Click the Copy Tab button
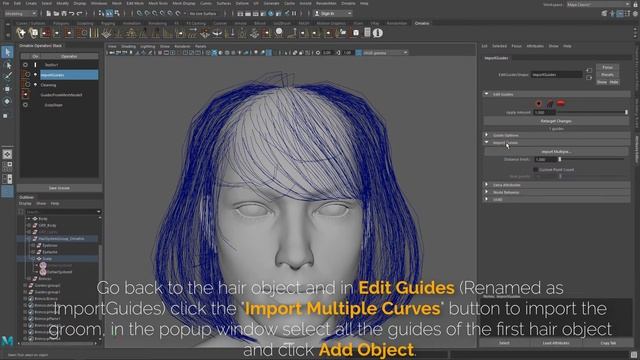This screenshot has height=360, width=640. coord(608,343)
